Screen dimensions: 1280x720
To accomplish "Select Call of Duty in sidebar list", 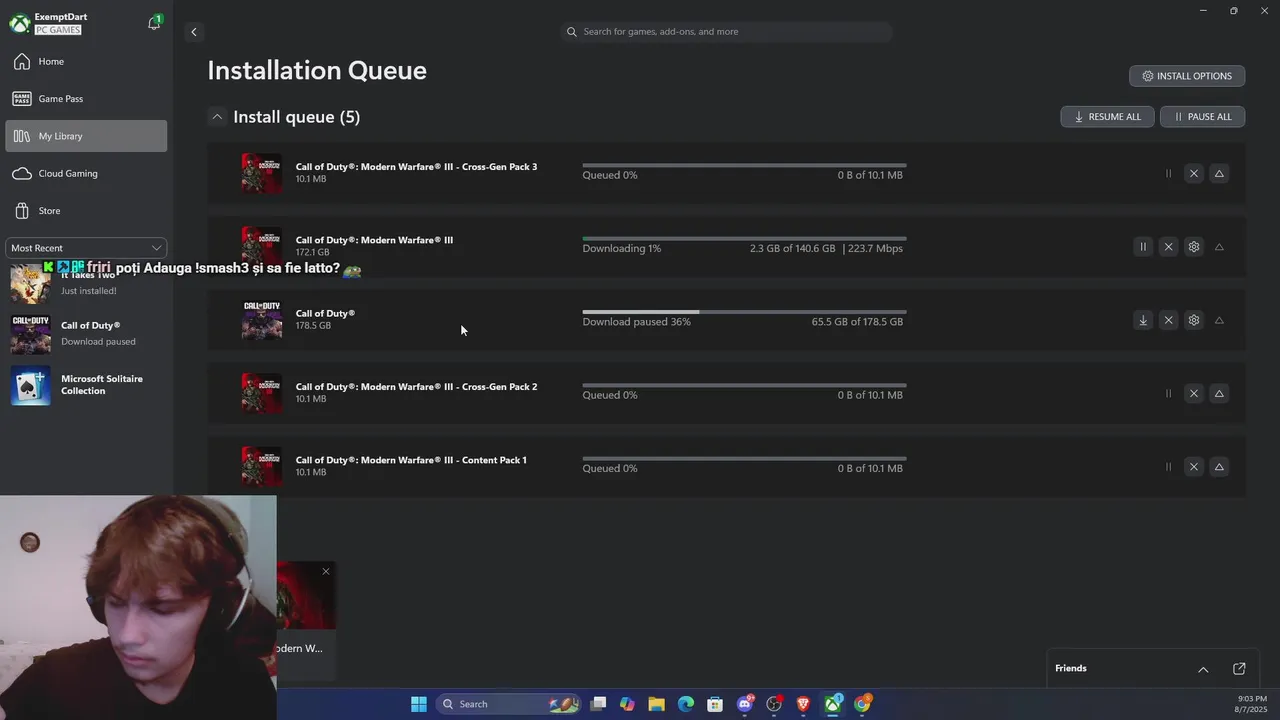I will point(86,333).
